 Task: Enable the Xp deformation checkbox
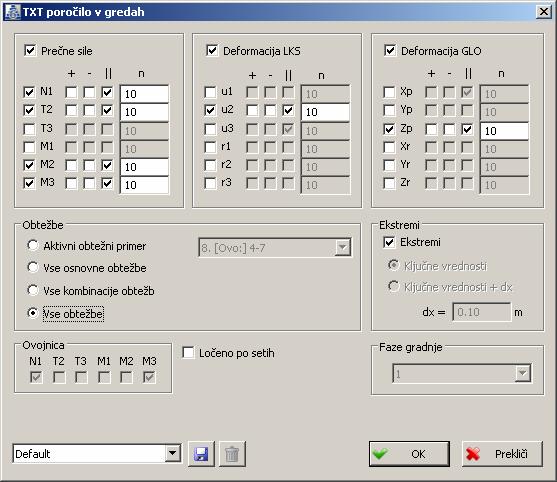(389, 92)
